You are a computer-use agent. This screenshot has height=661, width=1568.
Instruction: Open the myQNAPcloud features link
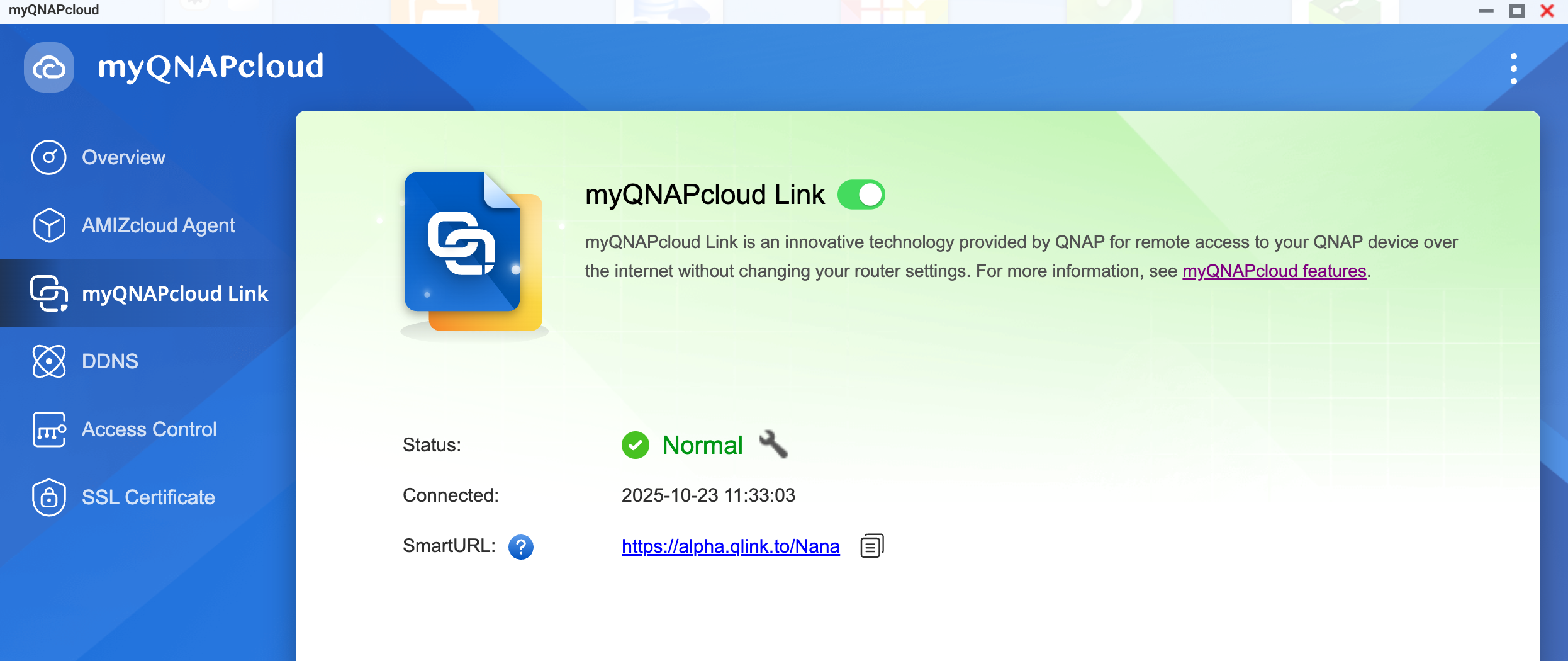1274,271
